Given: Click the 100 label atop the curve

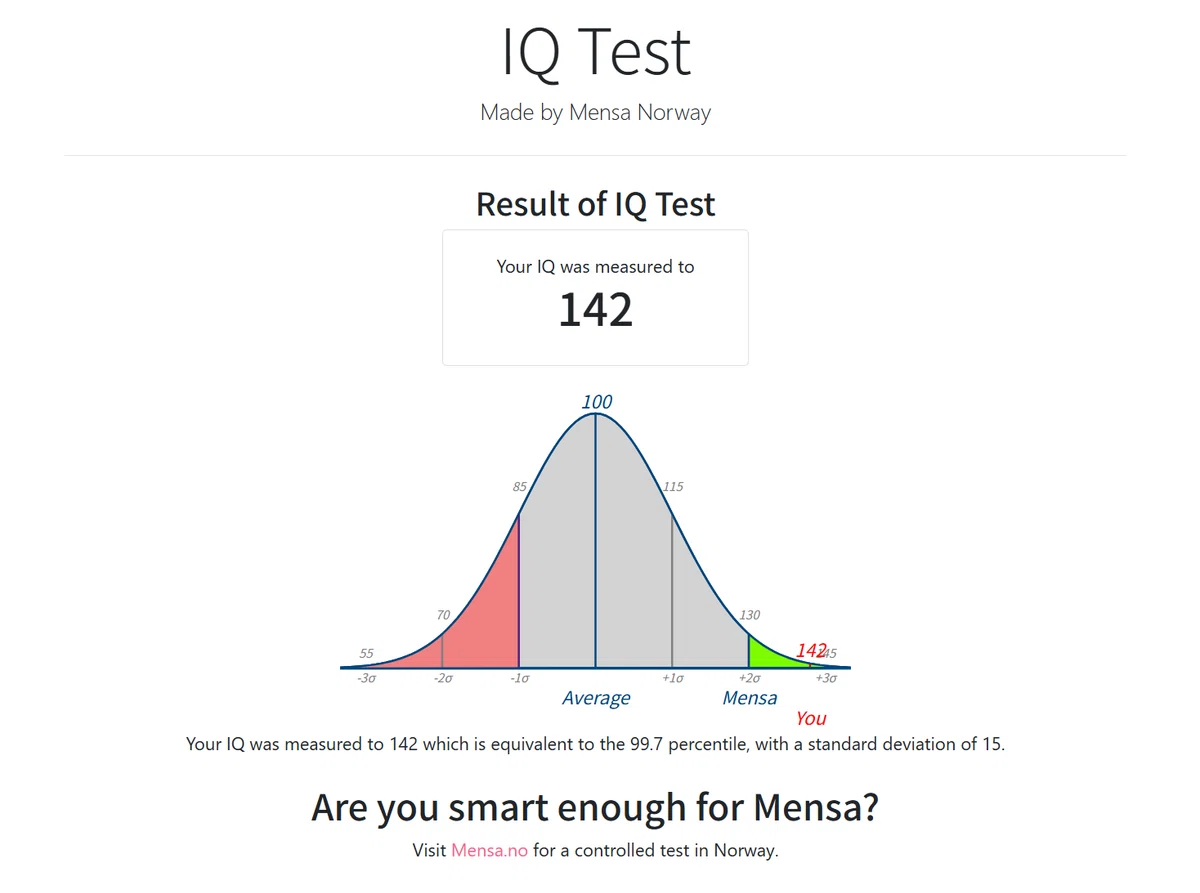Looking at the screenshot, I should 597,402.
